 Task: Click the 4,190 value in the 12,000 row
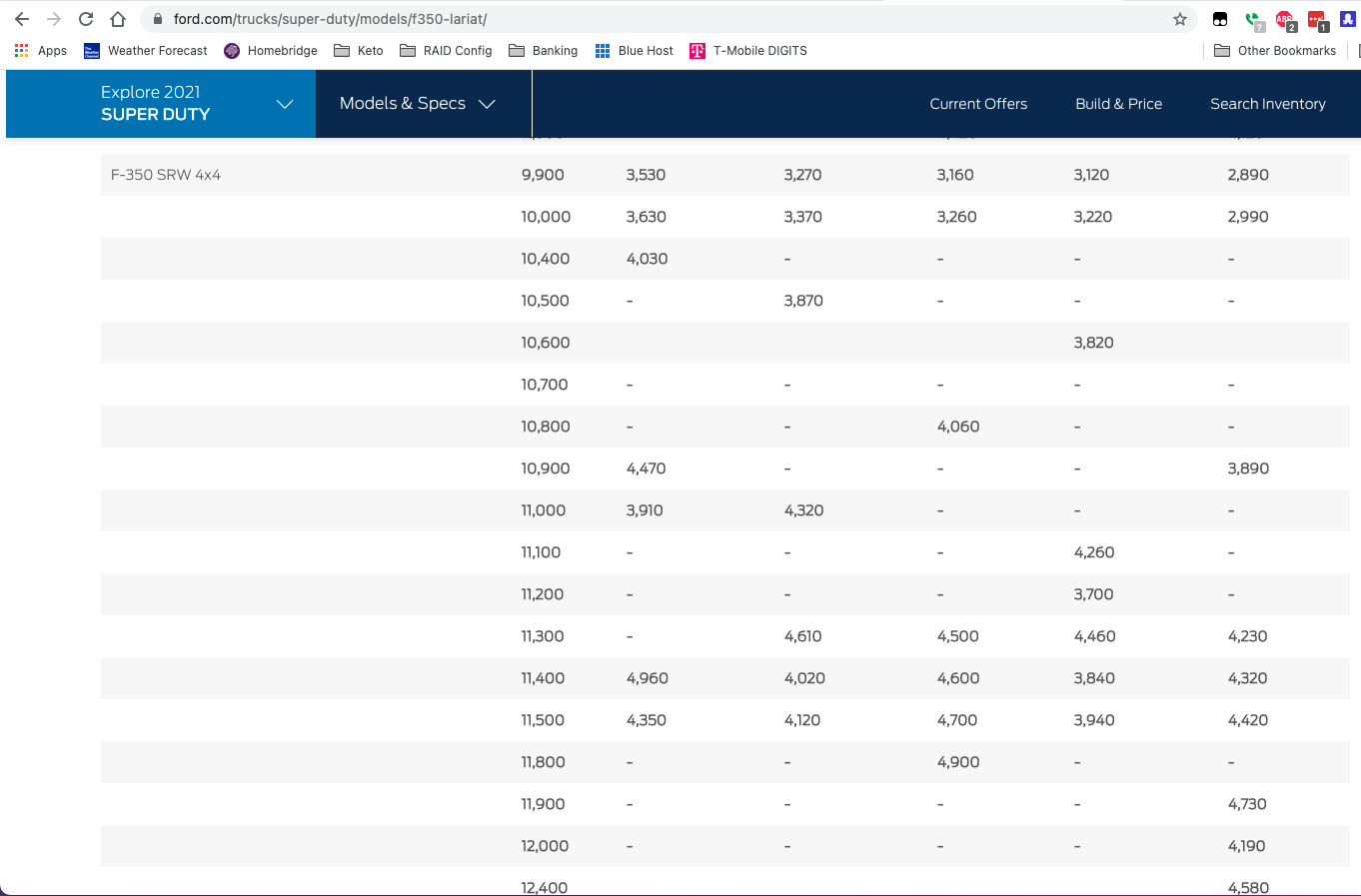[x=1246, y=846]
